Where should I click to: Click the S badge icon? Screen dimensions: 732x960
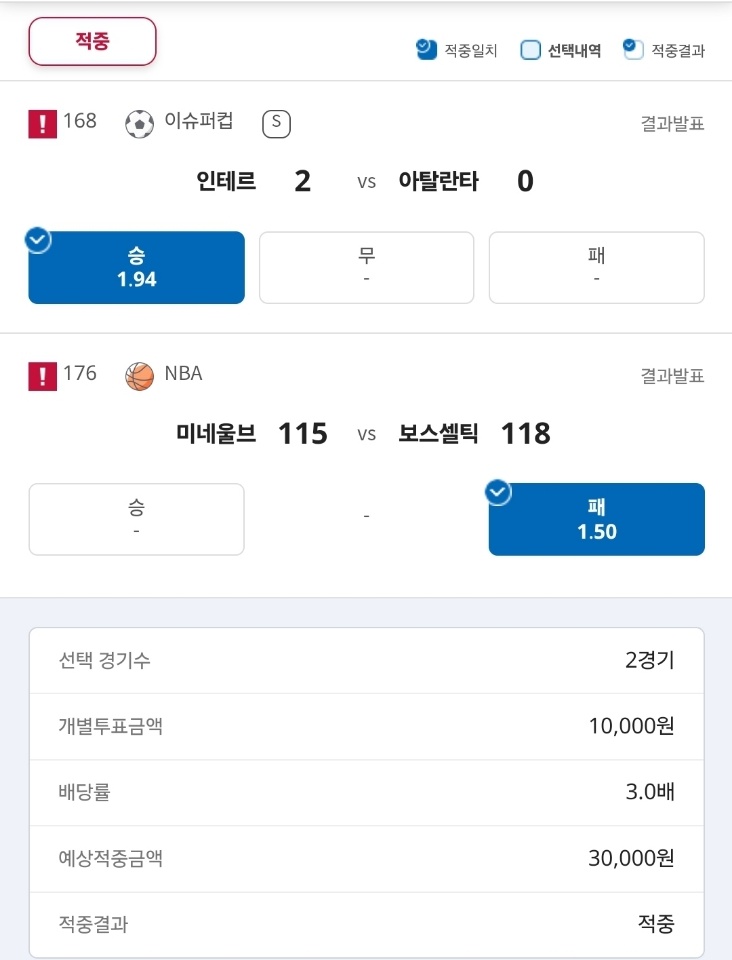[x=276, y=124]
